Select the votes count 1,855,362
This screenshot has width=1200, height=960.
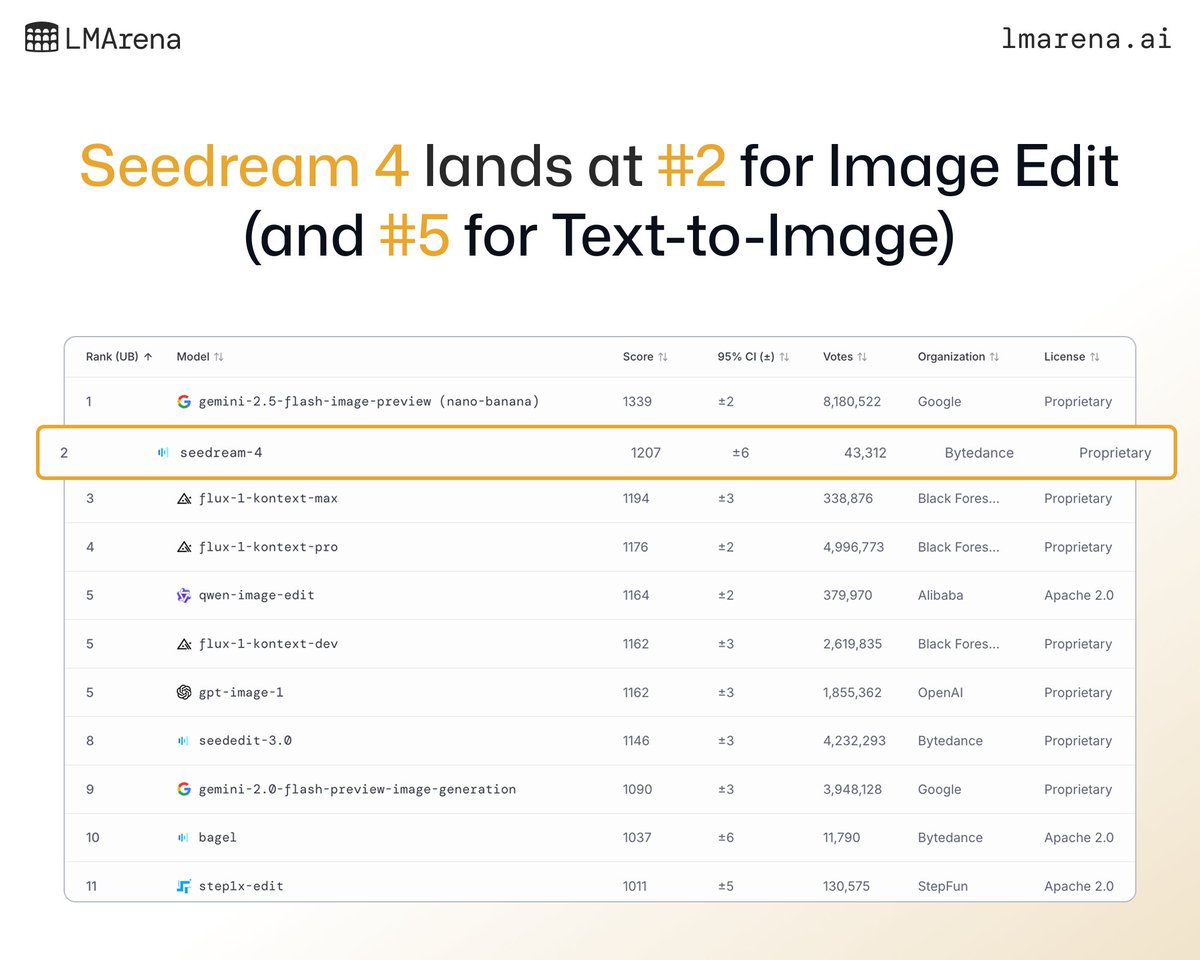(x=852, y=692)
